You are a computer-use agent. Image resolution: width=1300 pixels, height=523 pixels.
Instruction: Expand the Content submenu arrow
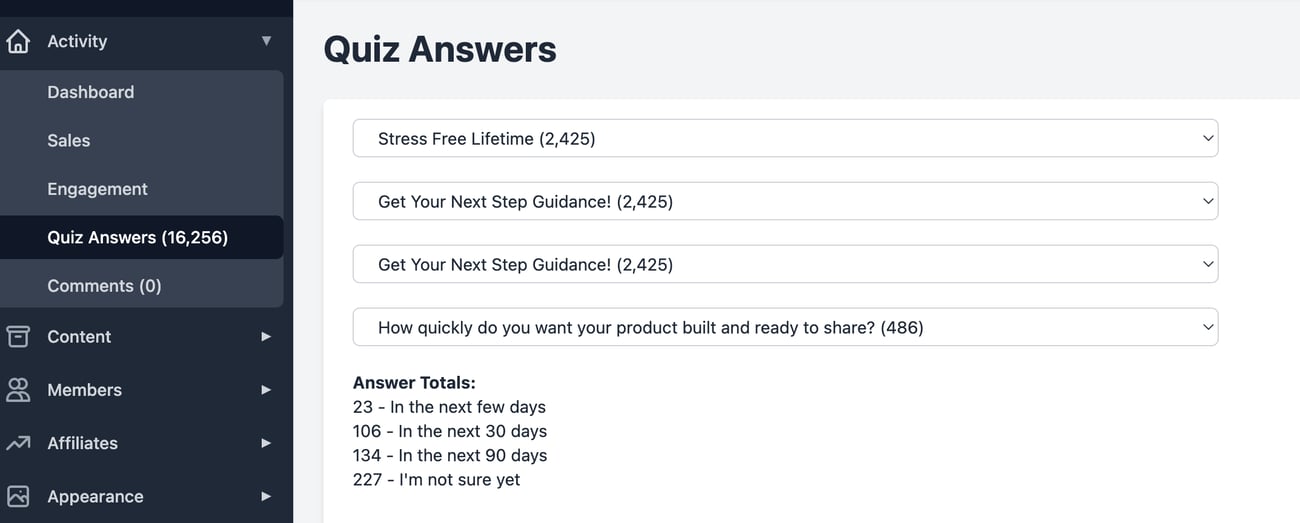(266, 337)
